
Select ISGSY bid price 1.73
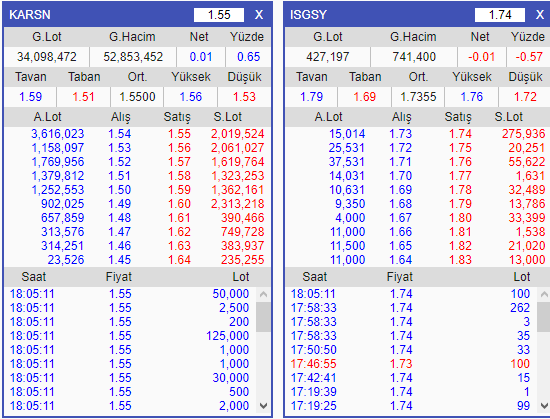(401, 134)
